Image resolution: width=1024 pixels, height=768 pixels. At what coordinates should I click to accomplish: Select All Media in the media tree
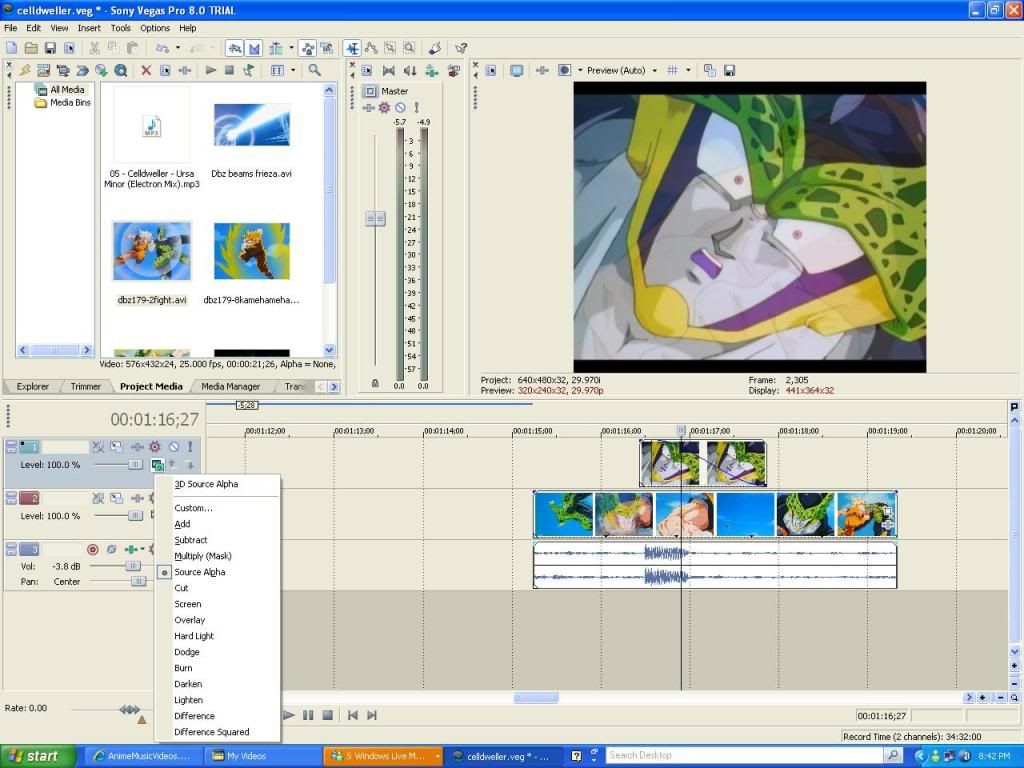(67, 89)
